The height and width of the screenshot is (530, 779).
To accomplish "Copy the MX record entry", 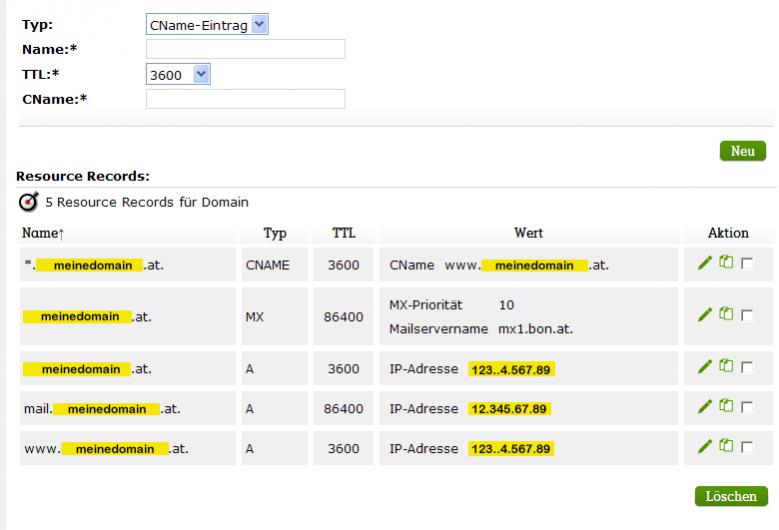I will (x=726, y=313).
